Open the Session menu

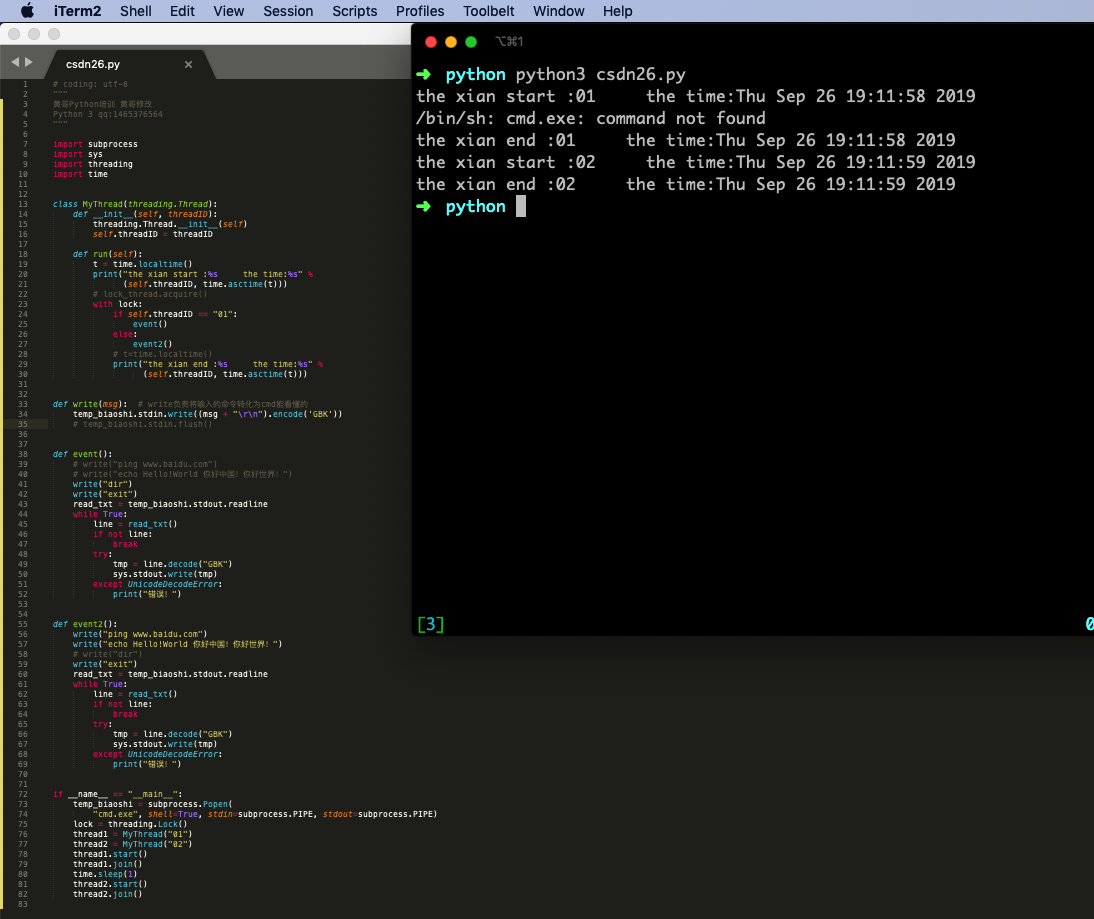(288, 11)
